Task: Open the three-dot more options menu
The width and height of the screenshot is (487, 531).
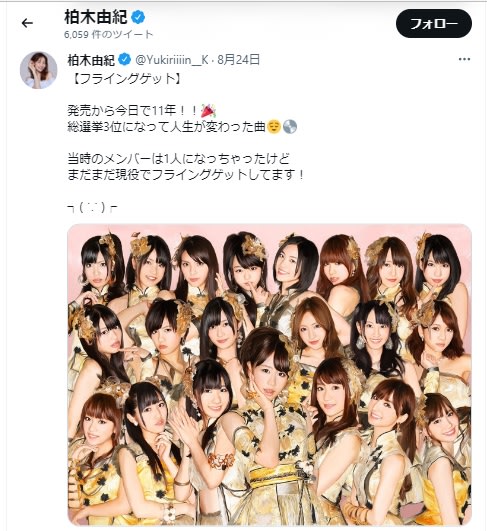Action: coord(464,59)
